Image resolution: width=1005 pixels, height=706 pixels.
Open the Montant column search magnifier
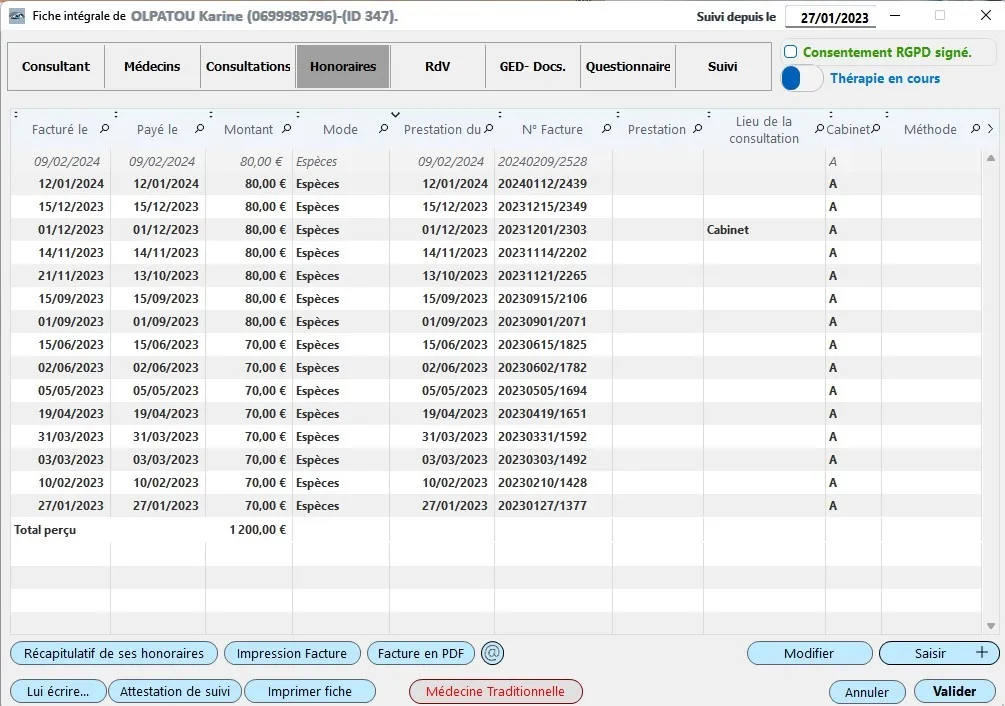pos(287,129)
